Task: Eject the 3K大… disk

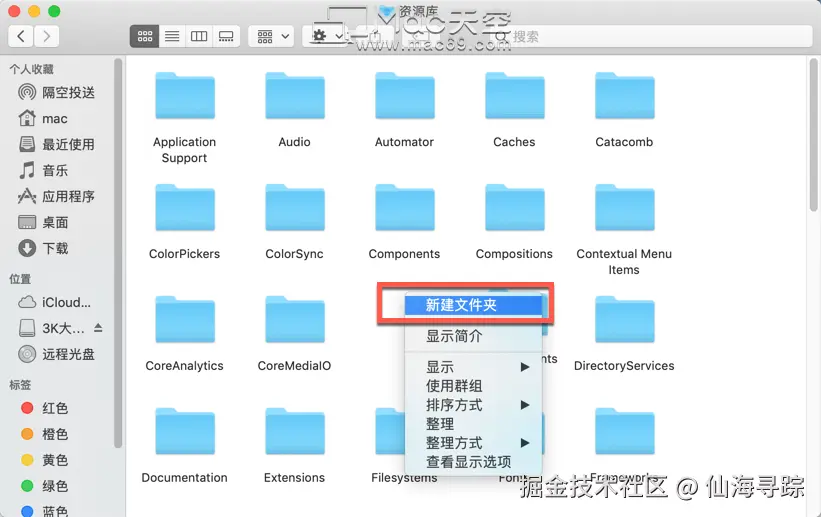Action: (x=98, y=328)
